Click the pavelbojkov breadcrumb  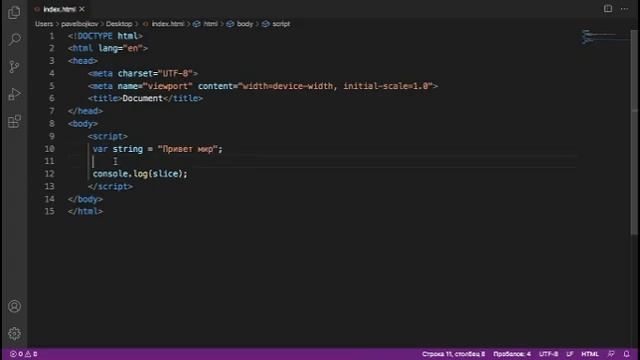point(80,24)
